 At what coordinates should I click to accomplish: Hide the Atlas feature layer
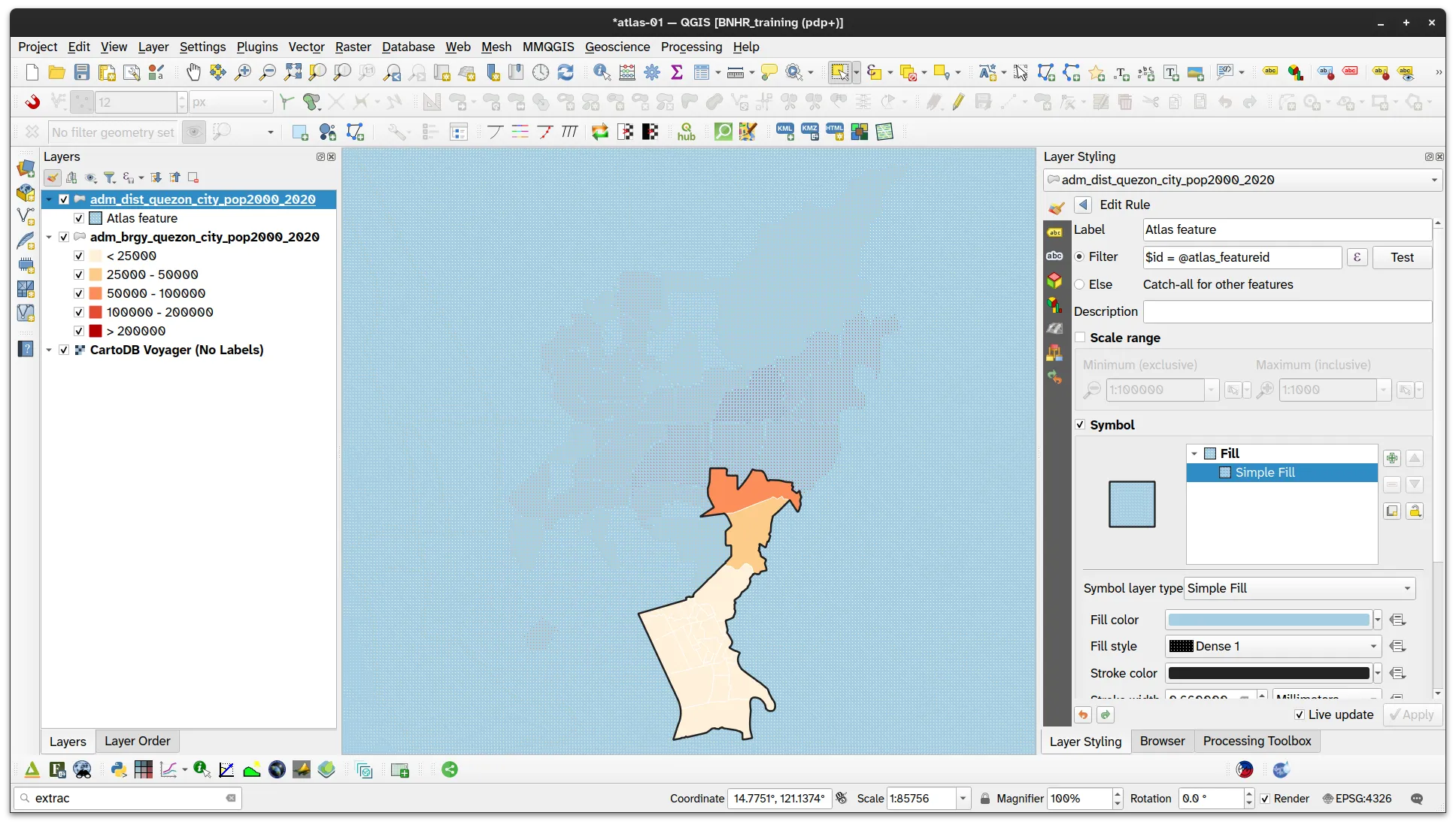click(x=79, y=218)
